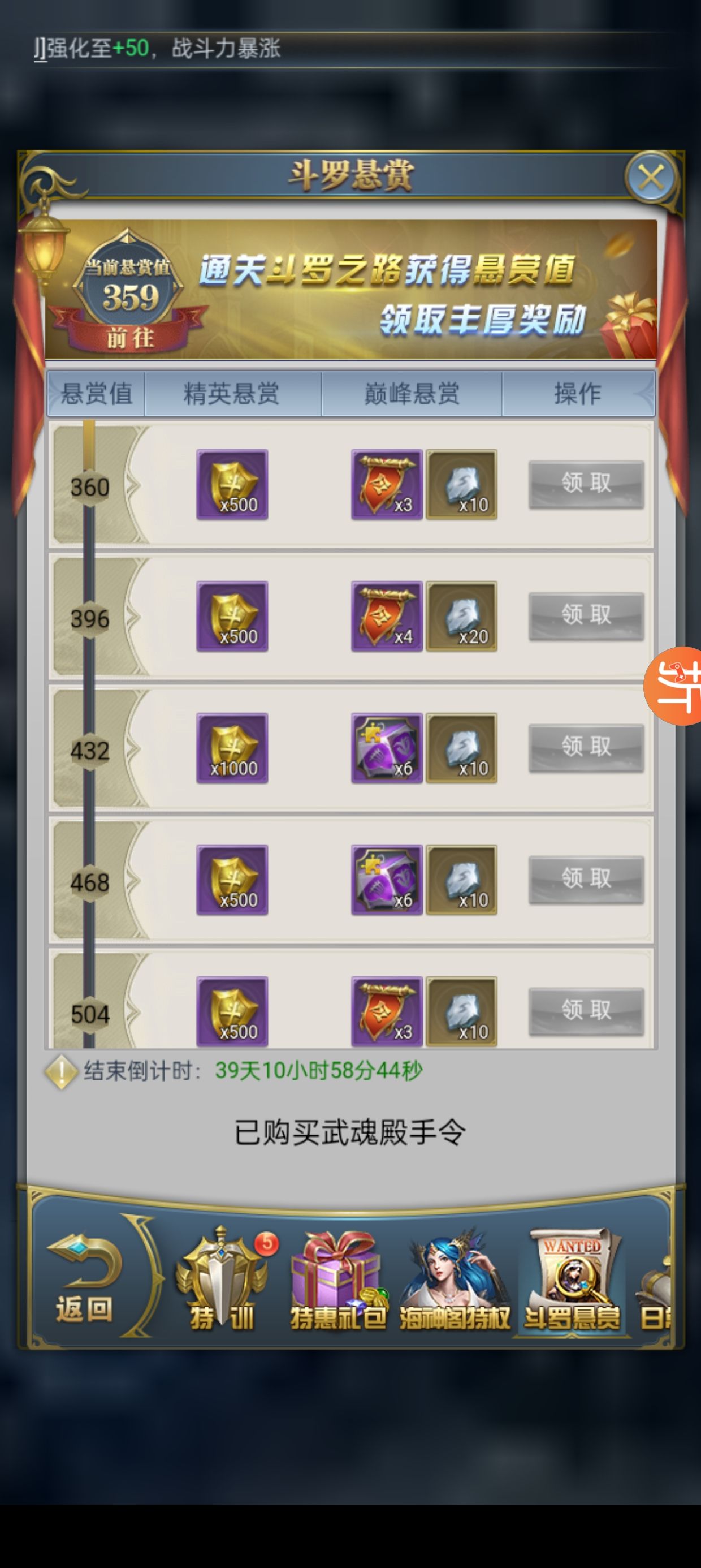Select the 斗罗悬赏 wanted poster tab
701x1568 pixels.
[572, 1280]
